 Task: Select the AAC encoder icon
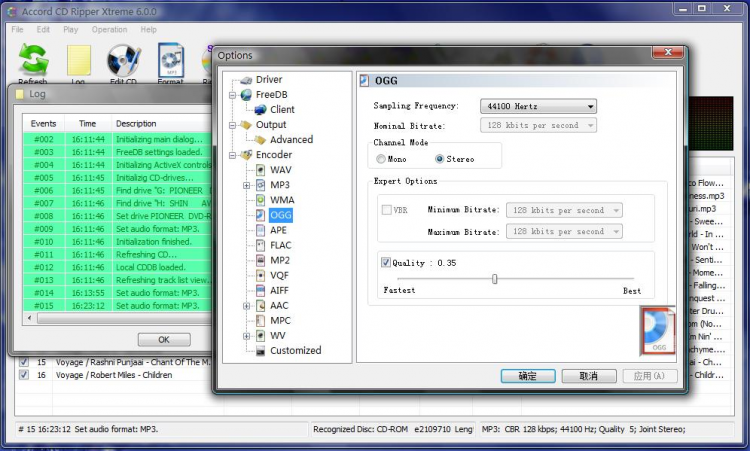[261, 306]
